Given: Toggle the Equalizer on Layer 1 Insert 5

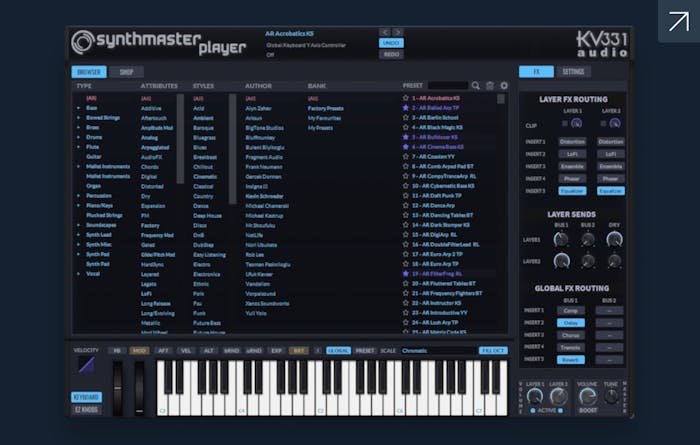Looking at the screenshot, I should (573, 190).
